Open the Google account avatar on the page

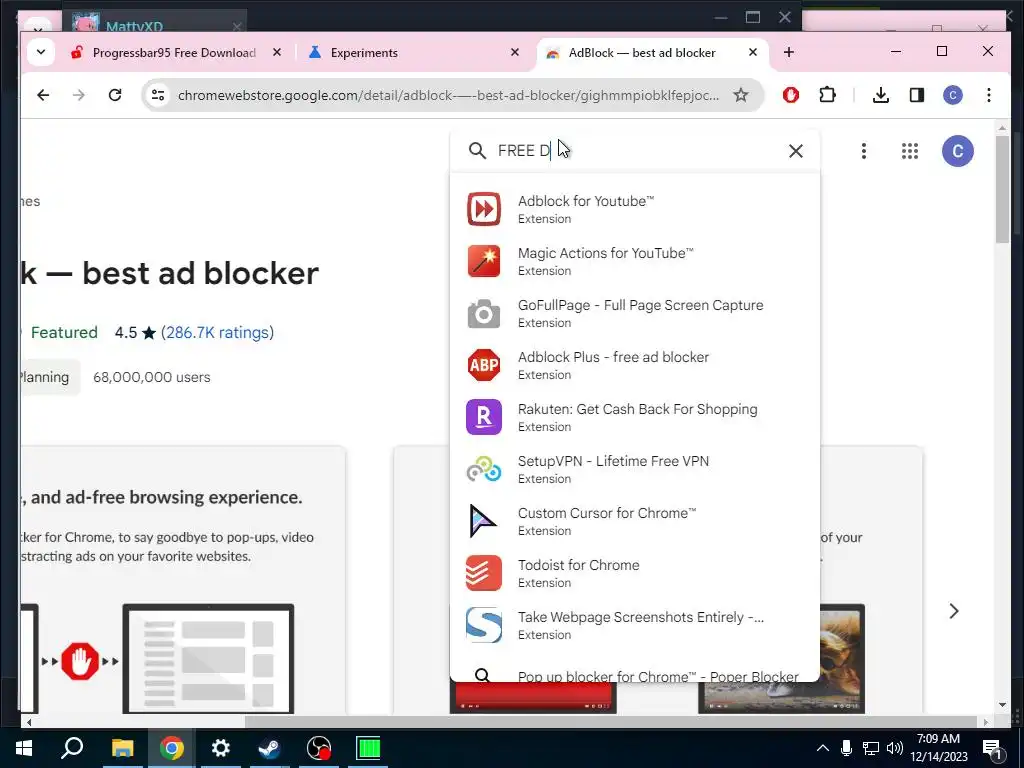(957, 151)
